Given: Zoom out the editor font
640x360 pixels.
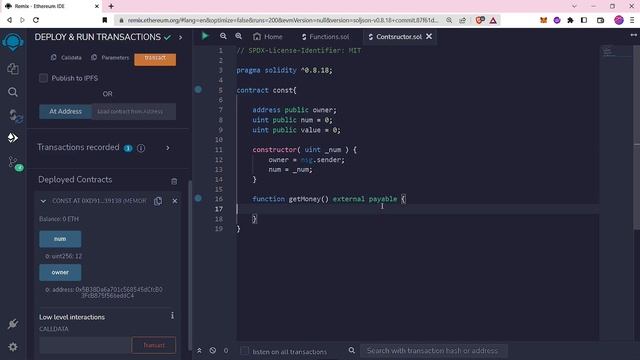Looking at the screenshot, I should pyautogui.click(x=223, y=36).
